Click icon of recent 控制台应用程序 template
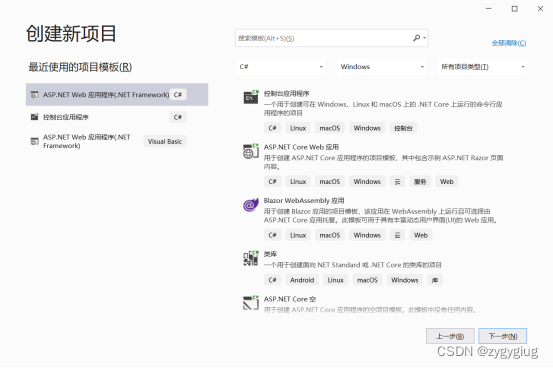Image resolution: width=553 pixels, height=368 pixels. coord(35,117)
